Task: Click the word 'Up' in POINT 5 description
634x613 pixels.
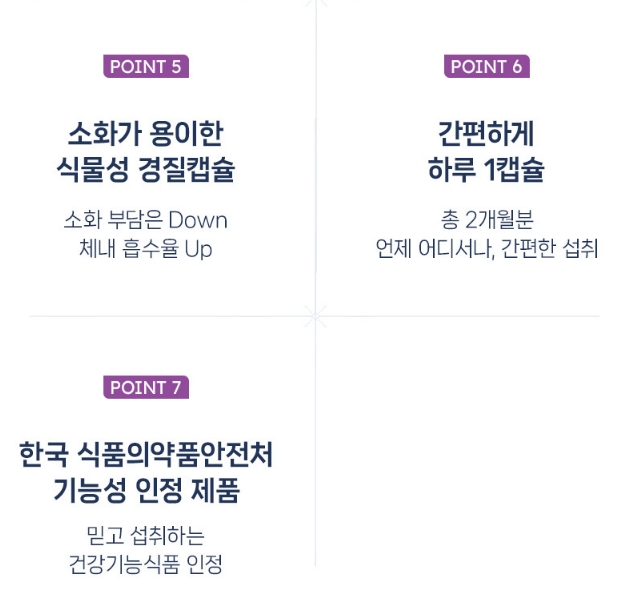Action: click(199, 249)
